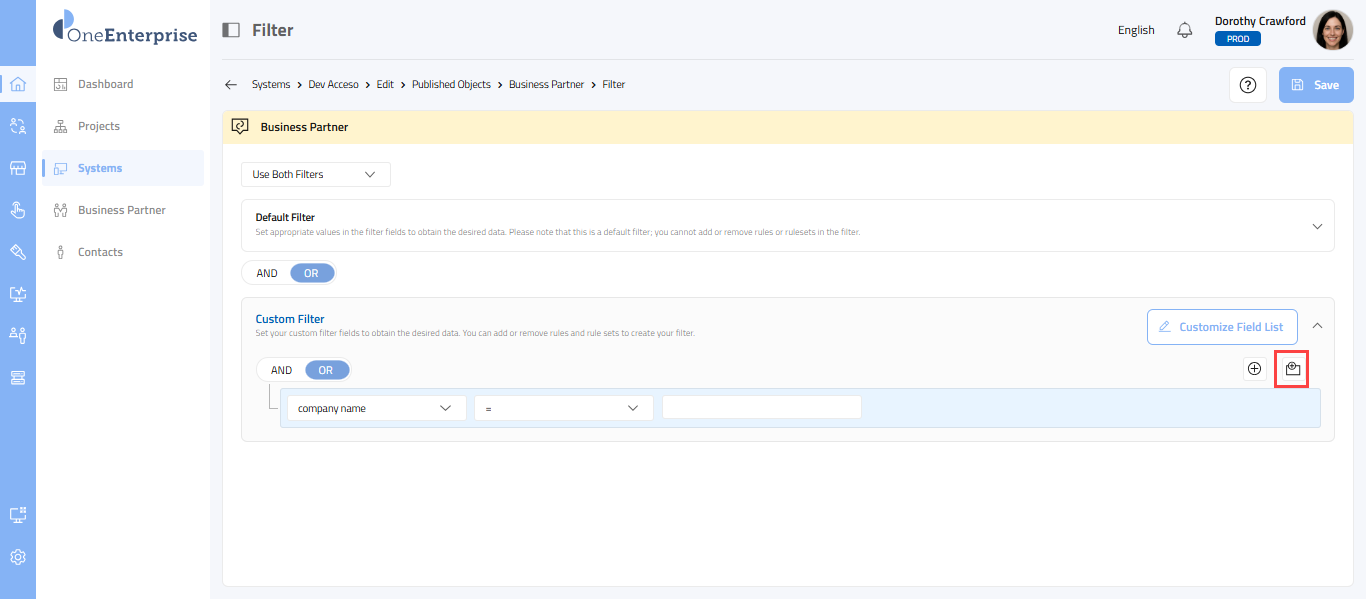This screenshot has height=599, width=1366.
Task: Open Dashboard in the sidebar menu
Action: tap(105, 84)
